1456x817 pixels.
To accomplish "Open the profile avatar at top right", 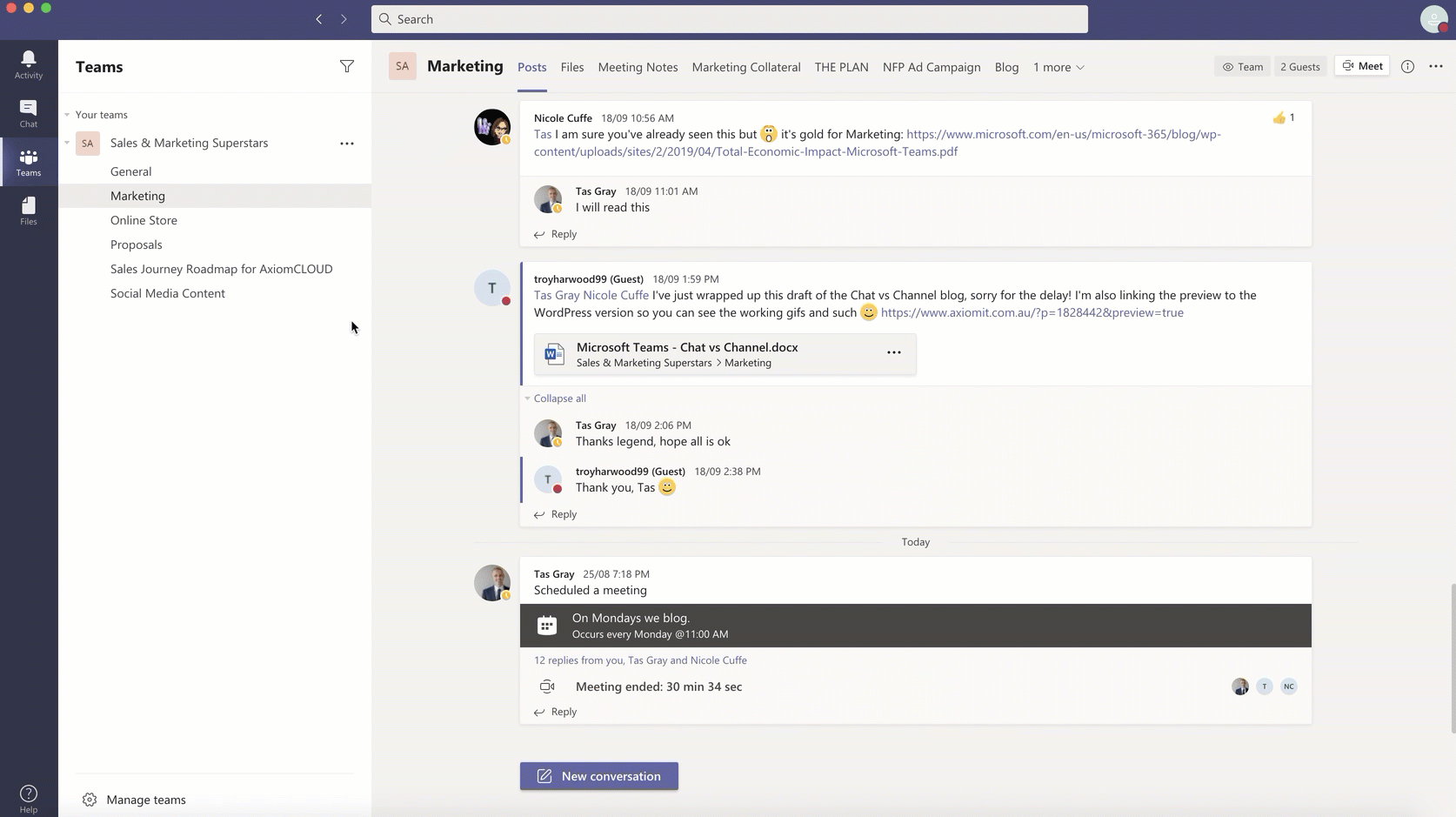I will 1433,19.
